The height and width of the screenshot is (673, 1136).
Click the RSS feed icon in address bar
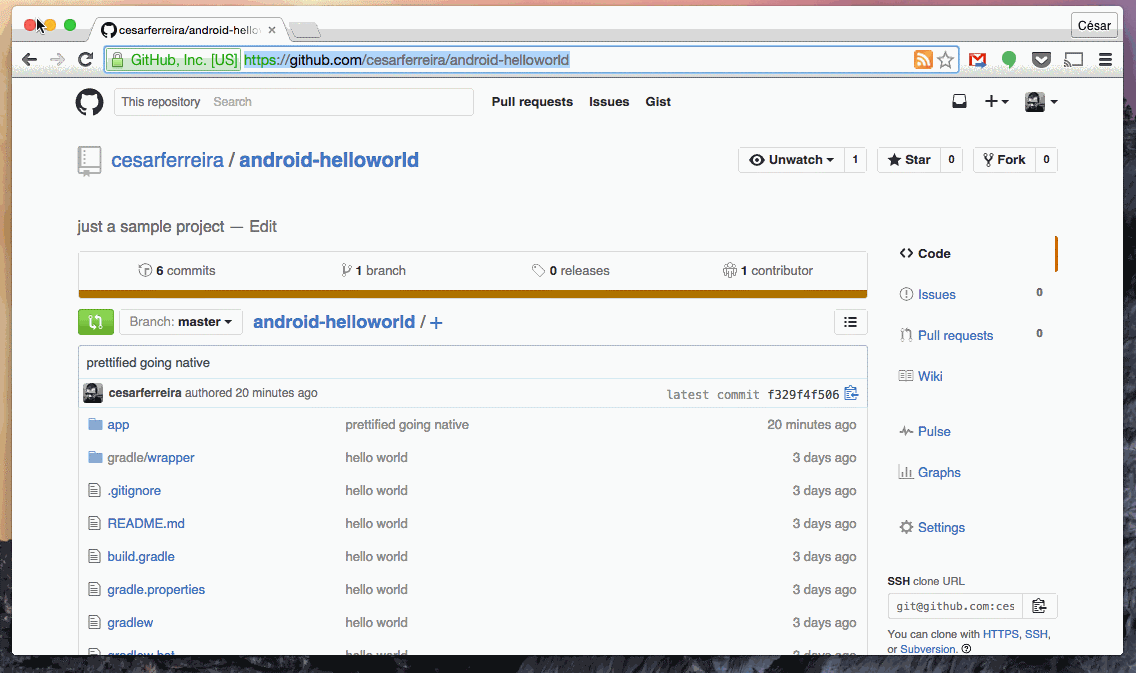(x=923, y=60)
